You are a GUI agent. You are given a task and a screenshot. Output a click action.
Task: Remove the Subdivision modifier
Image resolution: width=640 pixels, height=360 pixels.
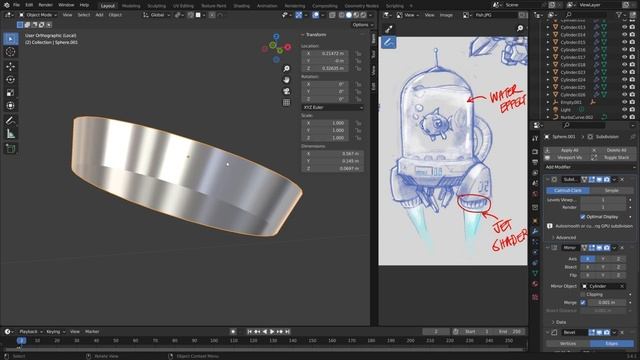click(x=622, y=180)
